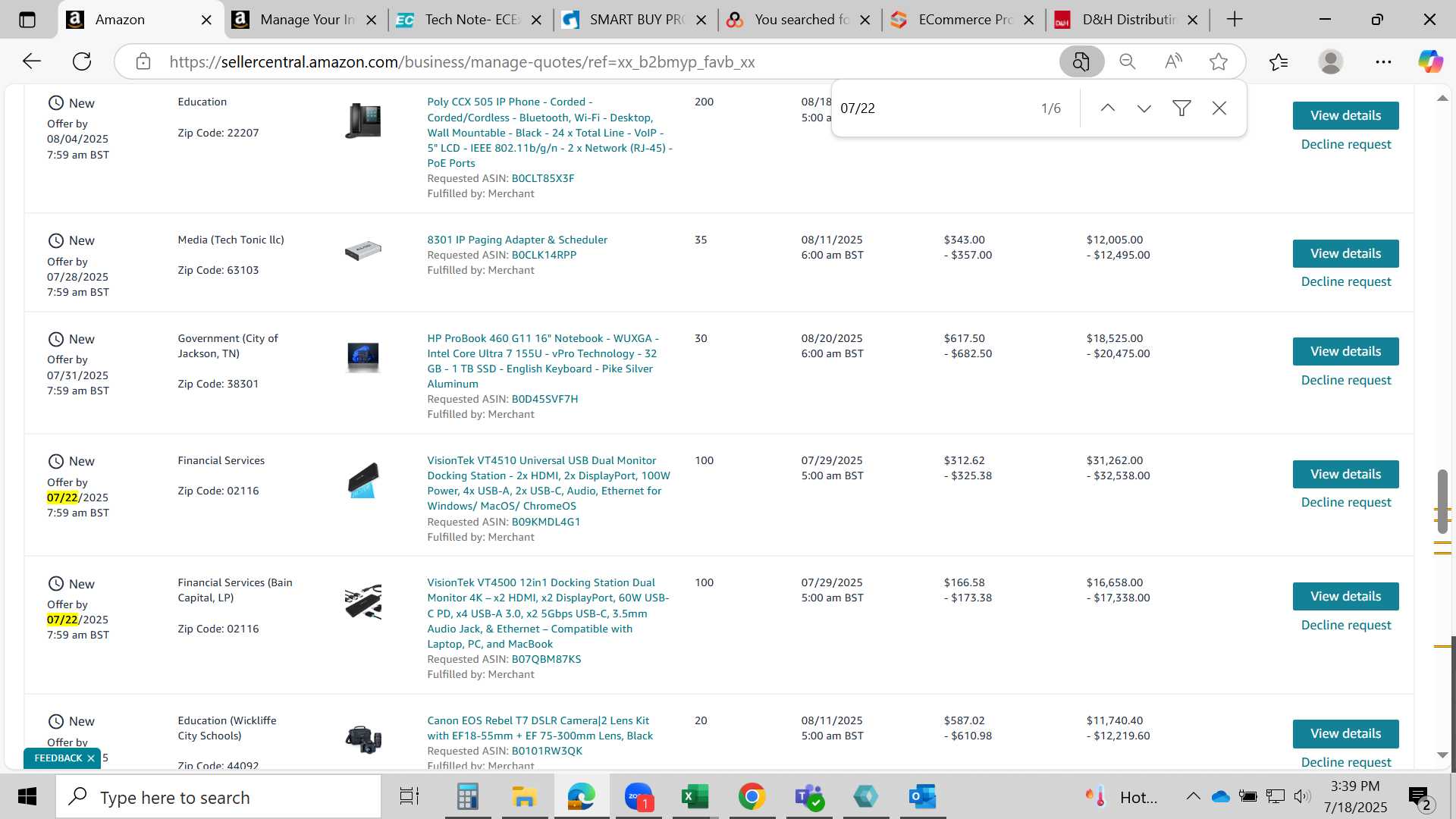The height and width of the screenshot is (819, 1456).
Task: Open 8301 IP Paging Adapter product link
Action: [x=517, y=240]
